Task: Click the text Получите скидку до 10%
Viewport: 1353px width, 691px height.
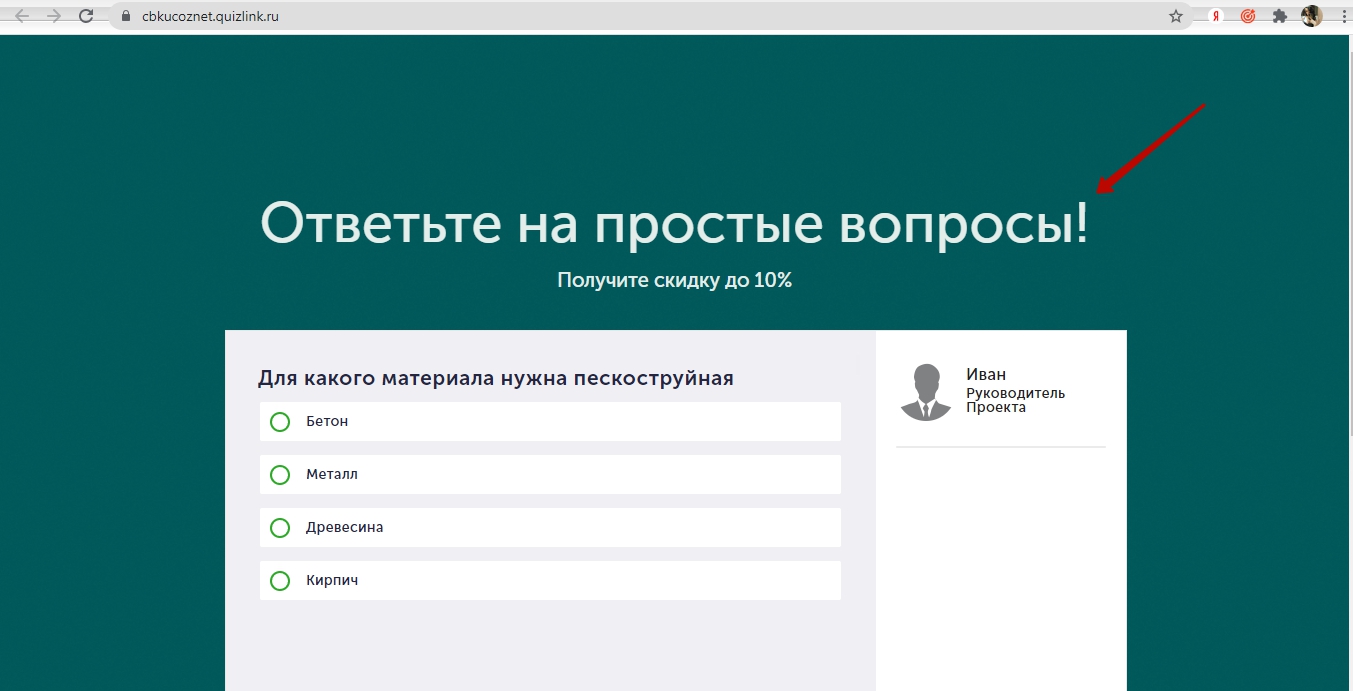Action: tap(675, 281)
